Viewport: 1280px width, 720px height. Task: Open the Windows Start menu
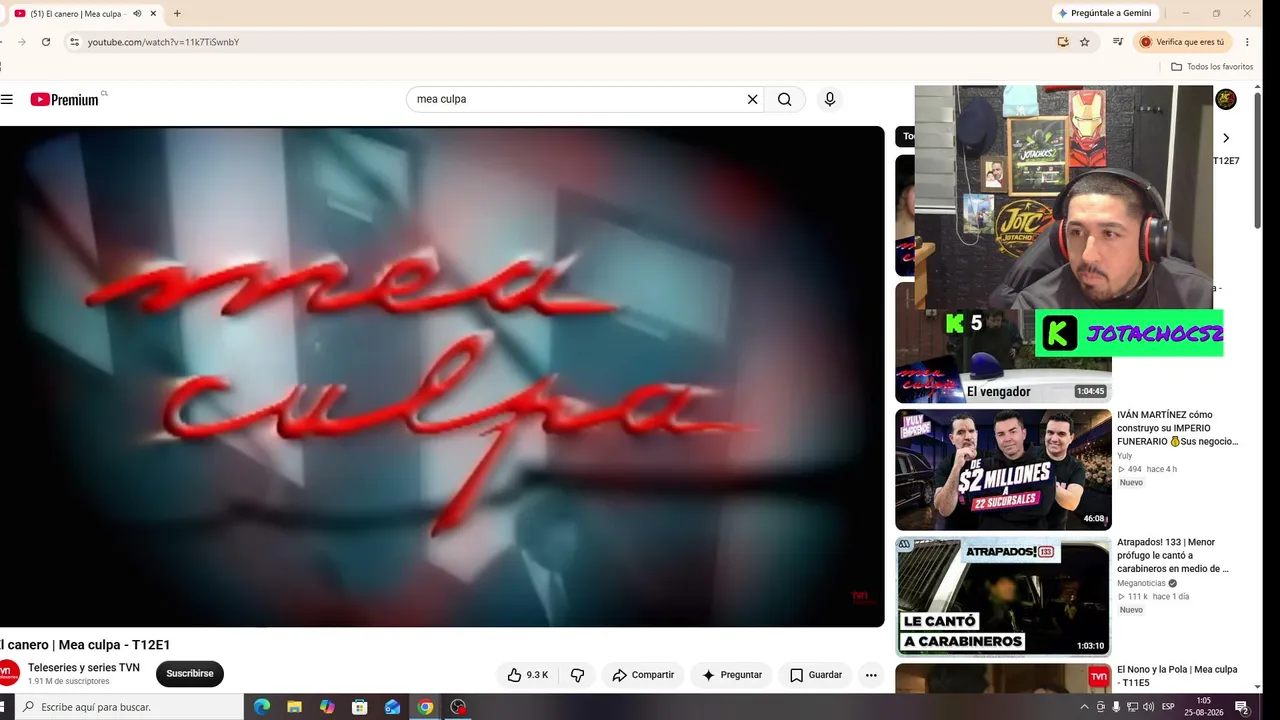click(x=4, y=707)
